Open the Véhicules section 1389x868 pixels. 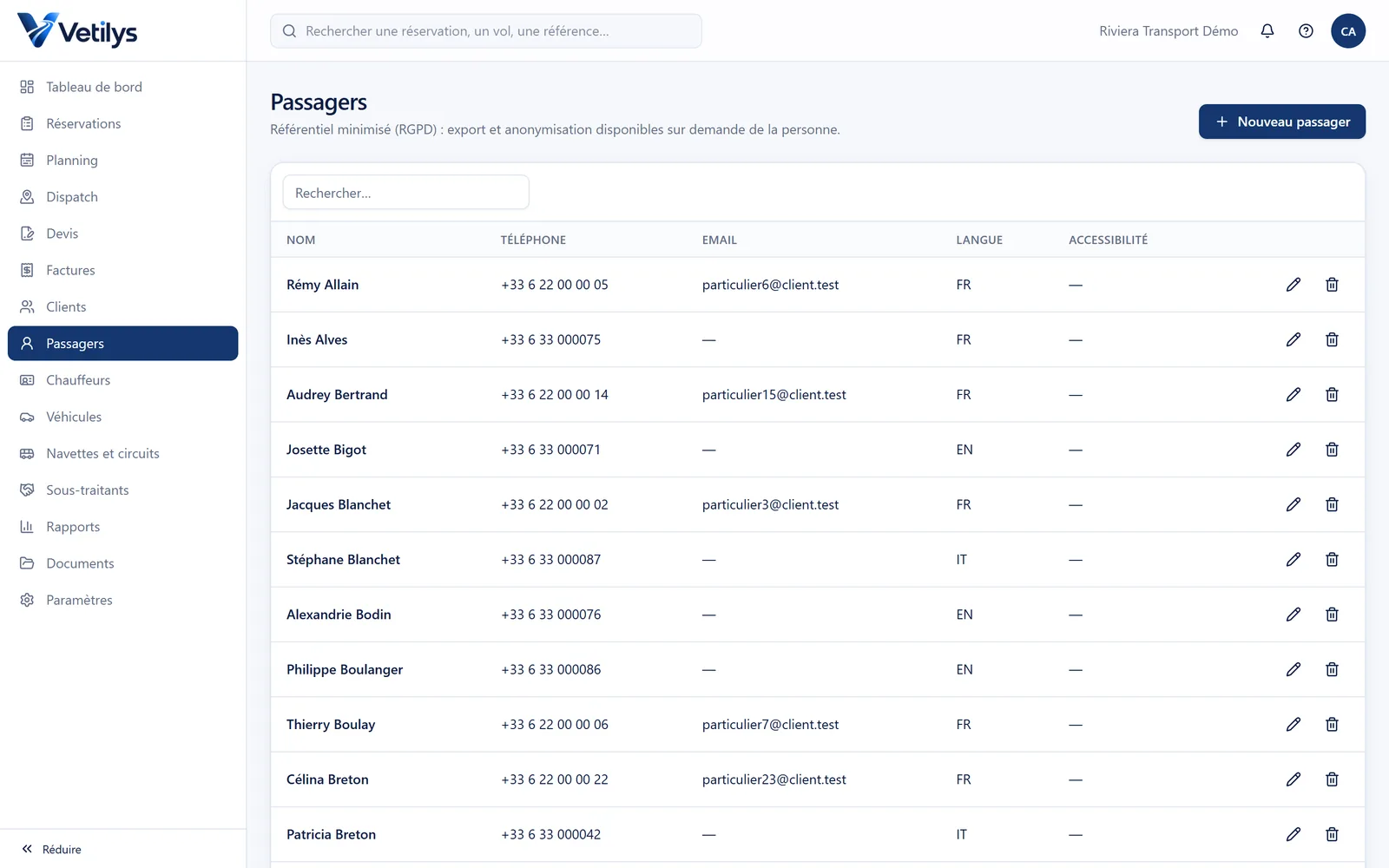pyautogui.click(x=122, y=417)
